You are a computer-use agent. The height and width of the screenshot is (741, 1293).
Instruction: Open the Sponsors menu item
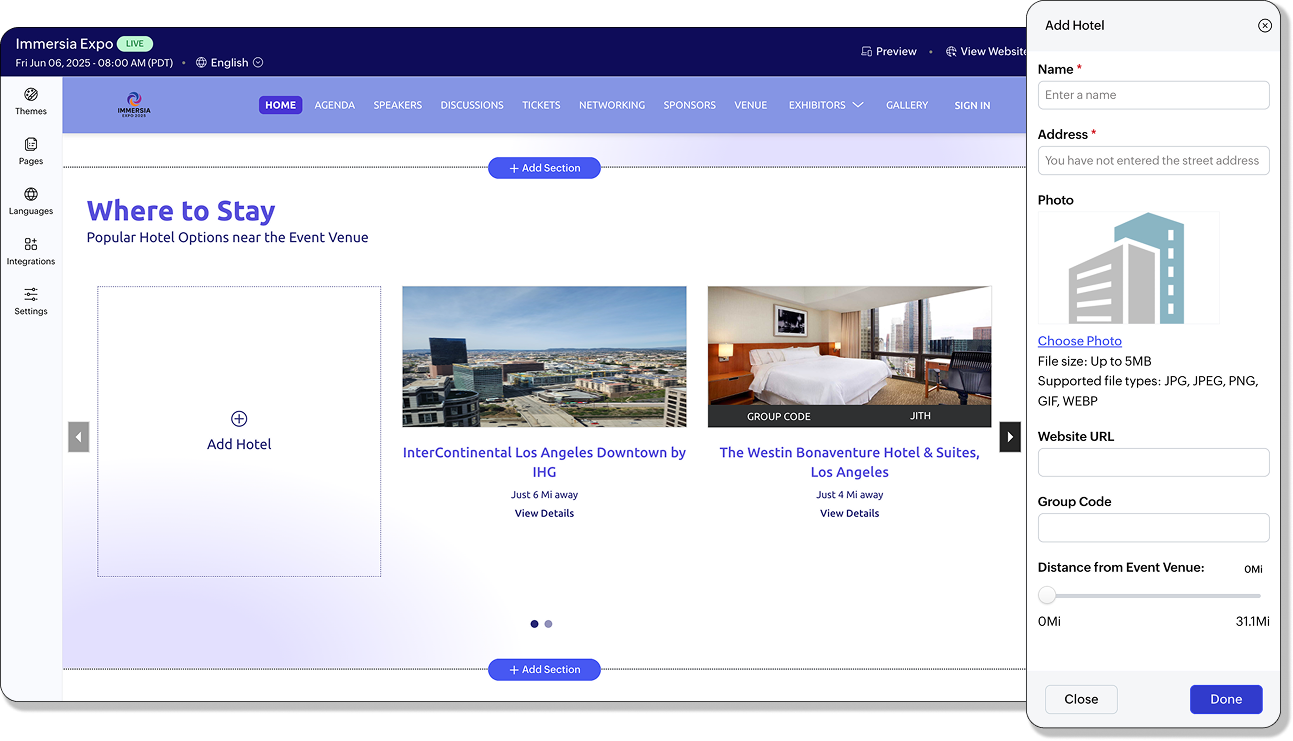tap(690, 105)
